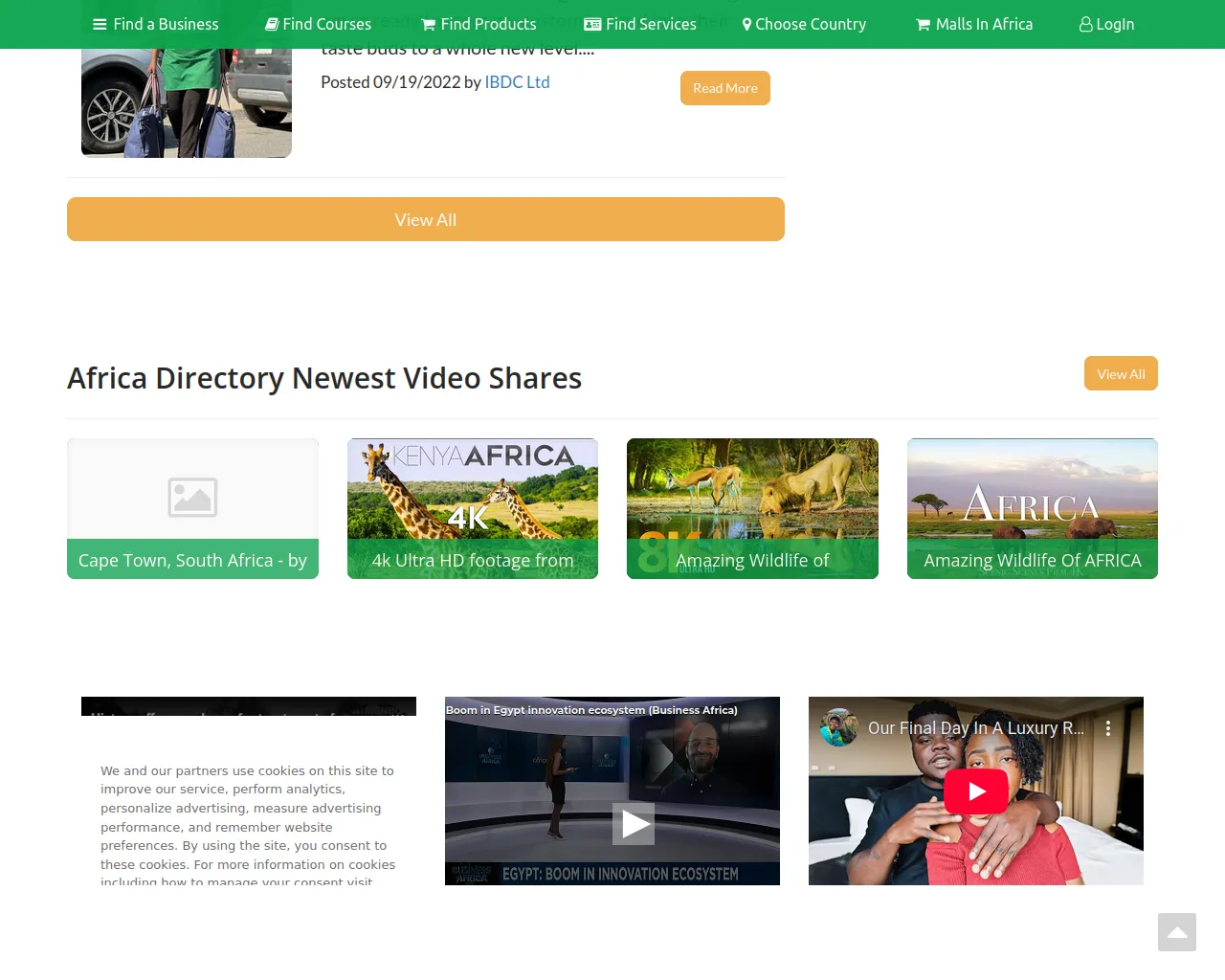
Task: Click the hamburger icon beside Find a Business
Action: click(x=100, y=25)
